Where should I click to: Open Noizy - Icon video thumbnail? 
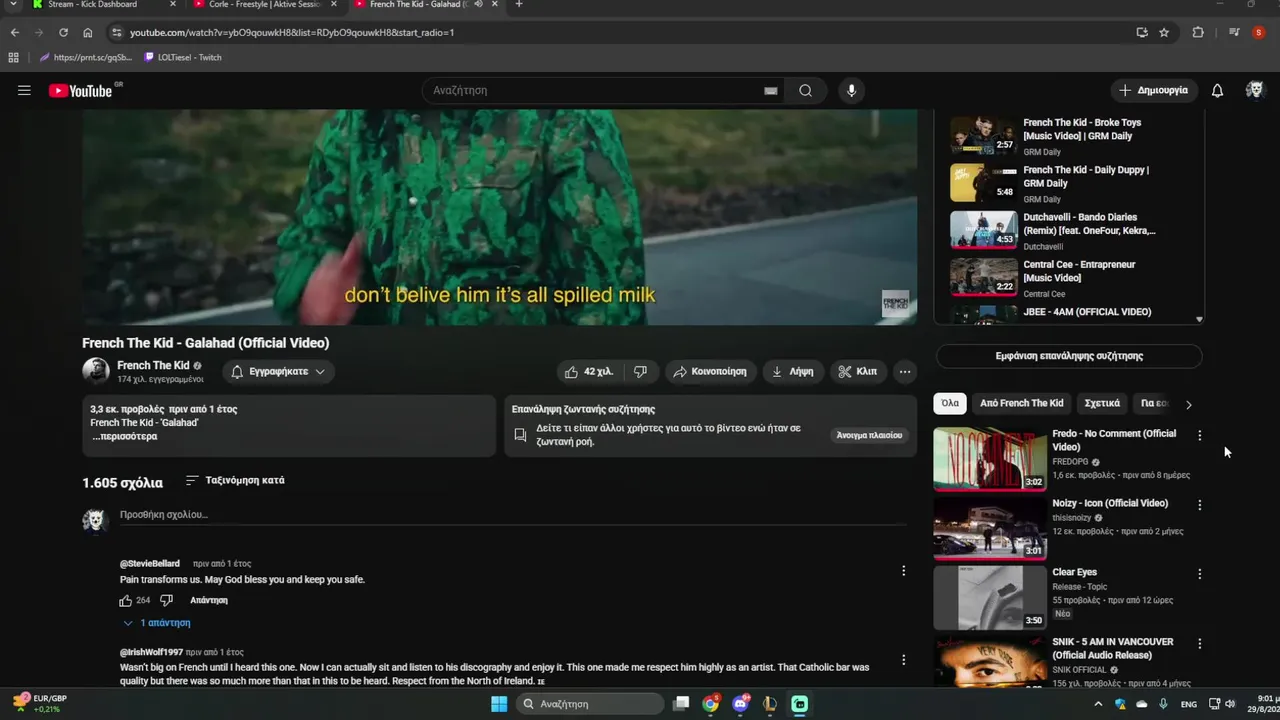pos(990,528)
